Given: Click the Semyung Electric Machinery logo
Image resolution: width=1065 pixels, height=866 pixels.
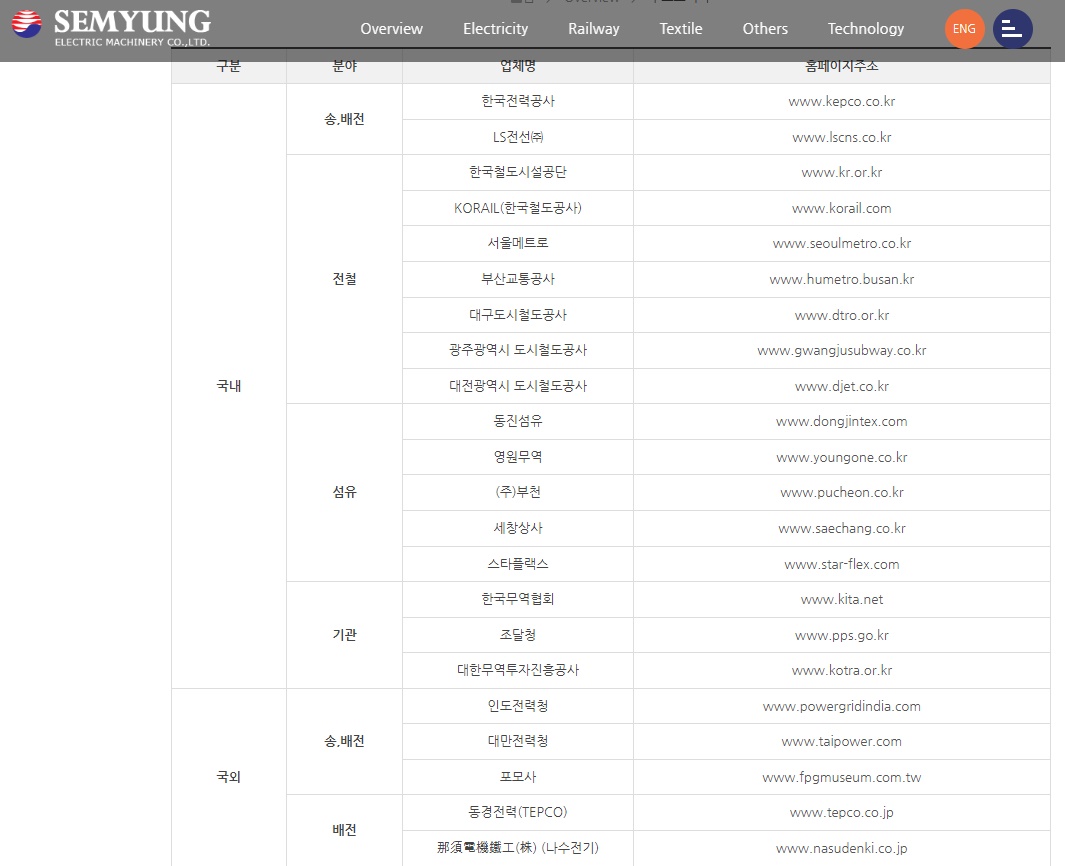Looking at the screenshot, I should coord(111,28).
